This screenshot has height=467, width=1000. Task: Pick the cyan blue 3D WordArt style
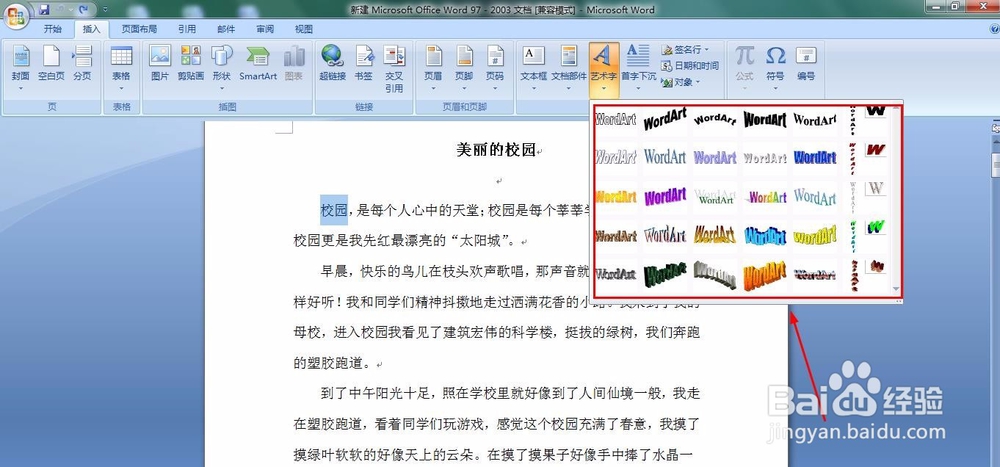click(x=765, y=235)
